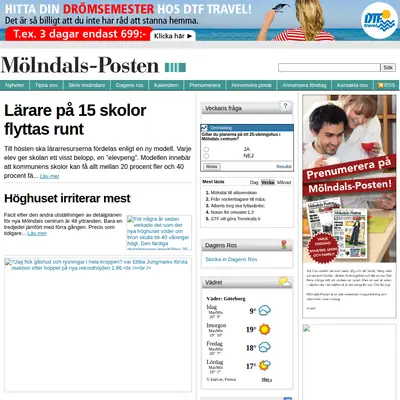Click the Väder: Göteborg heading
The height and width of the screenshot is (400, 400).
click(x=226, y=299)
